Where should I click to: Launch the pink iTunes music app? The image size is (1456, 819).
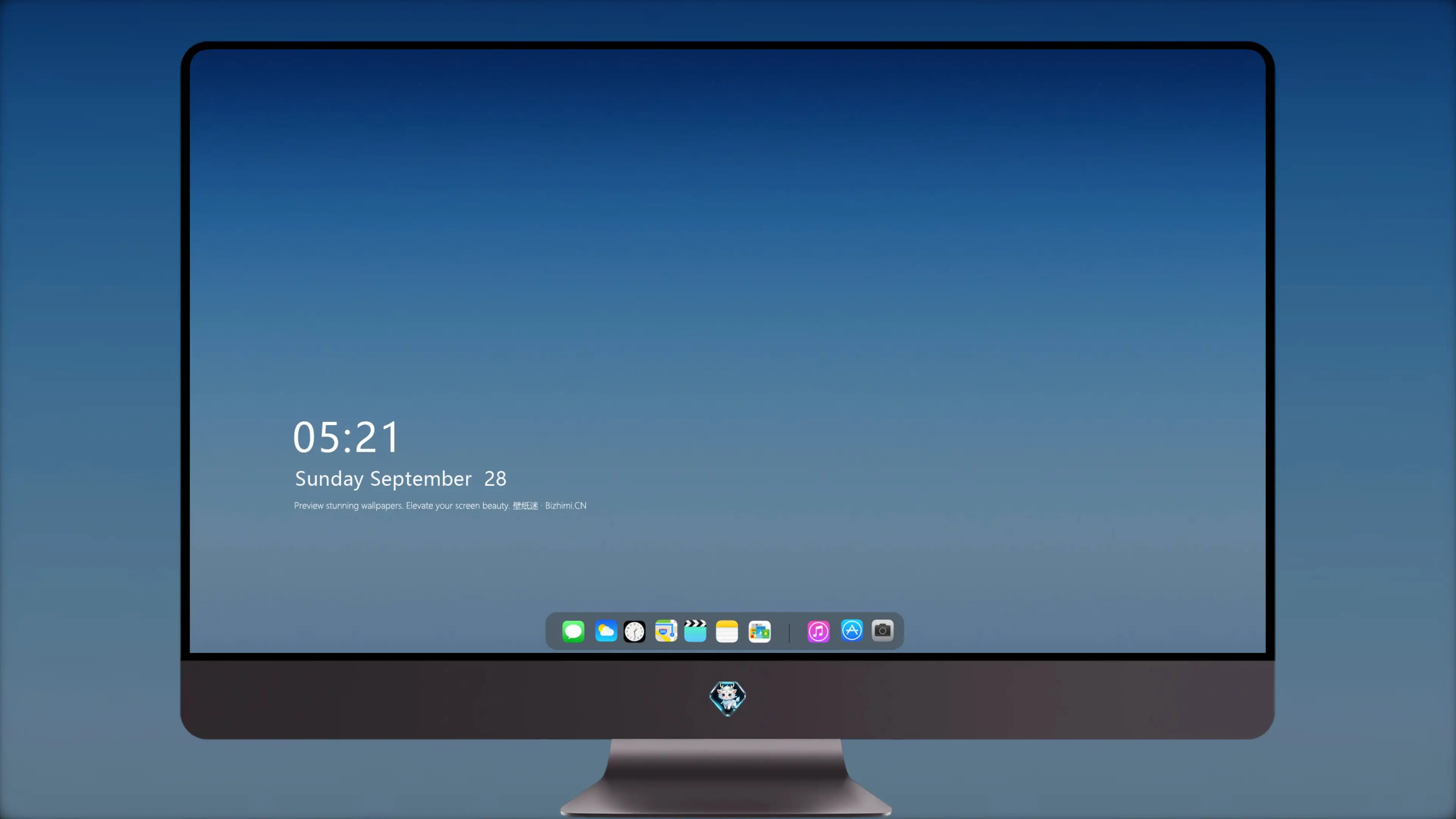[819, 631]
